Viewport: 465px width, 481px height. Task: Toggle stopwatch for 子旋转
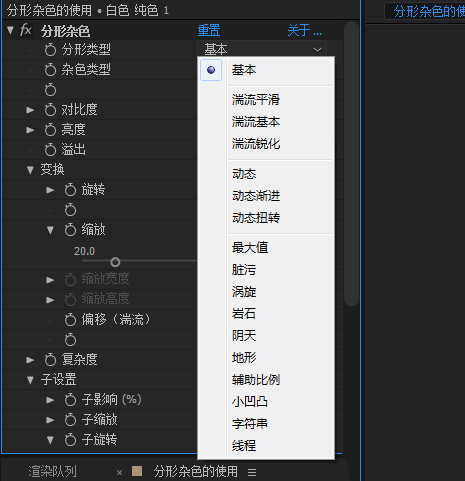[x=70, y=440]
